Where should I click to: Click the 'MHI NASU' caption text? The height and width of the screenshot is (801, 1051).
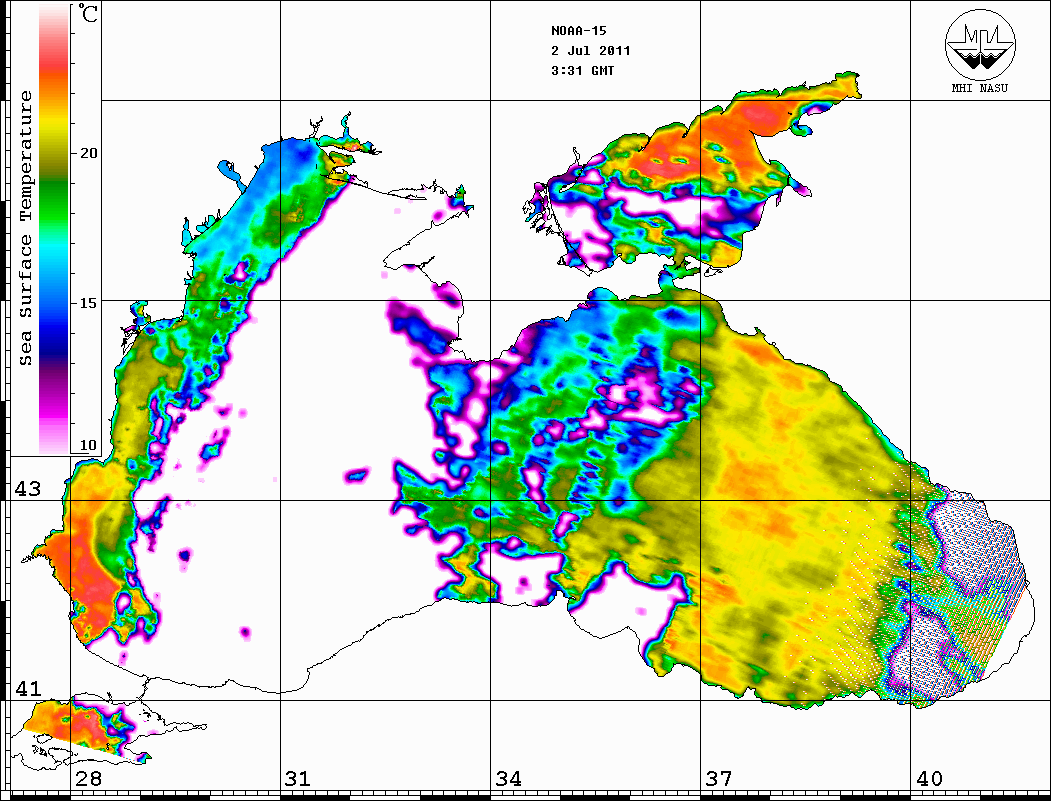click(979, 88)
